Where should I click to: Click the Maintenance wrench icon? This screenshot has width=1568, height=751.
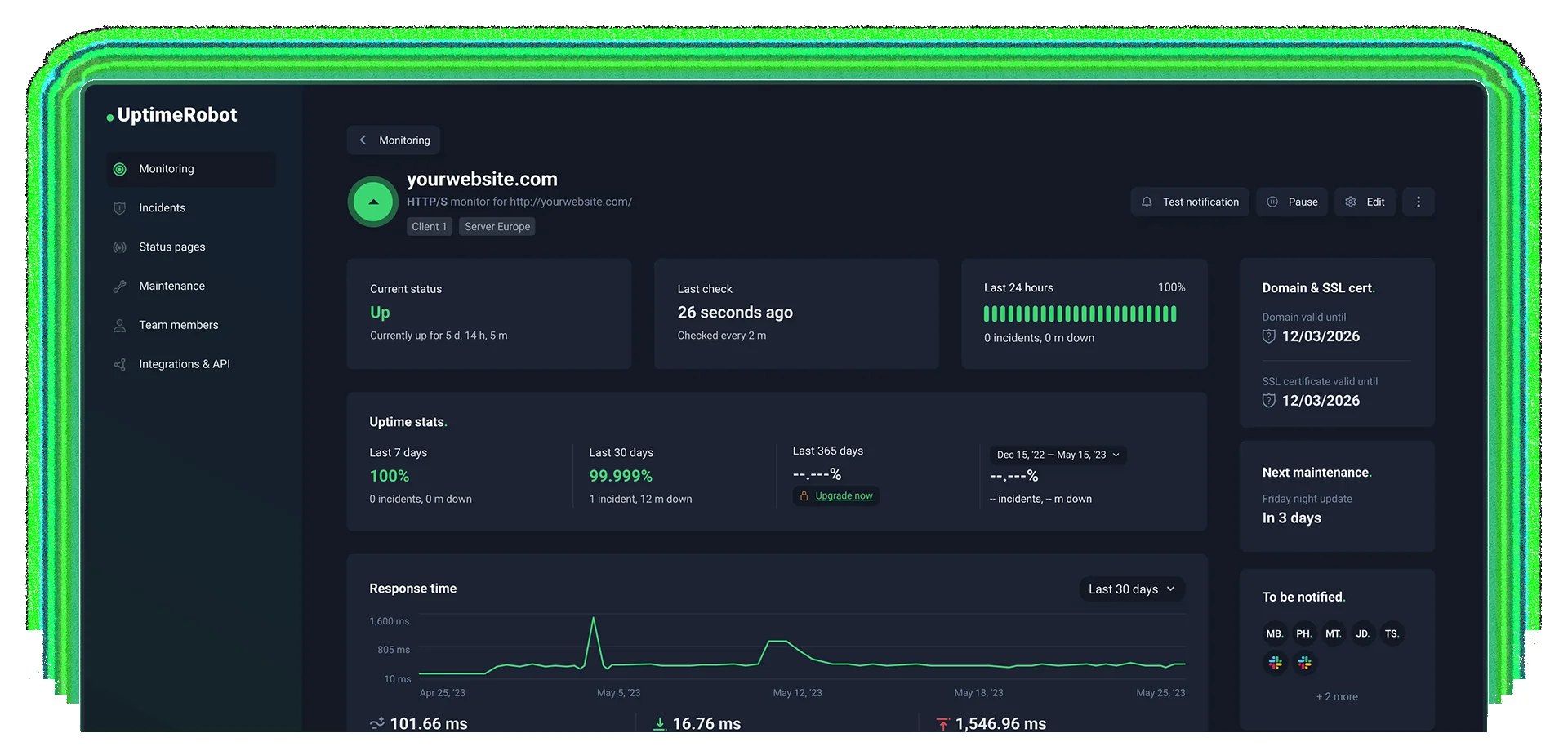119,287
